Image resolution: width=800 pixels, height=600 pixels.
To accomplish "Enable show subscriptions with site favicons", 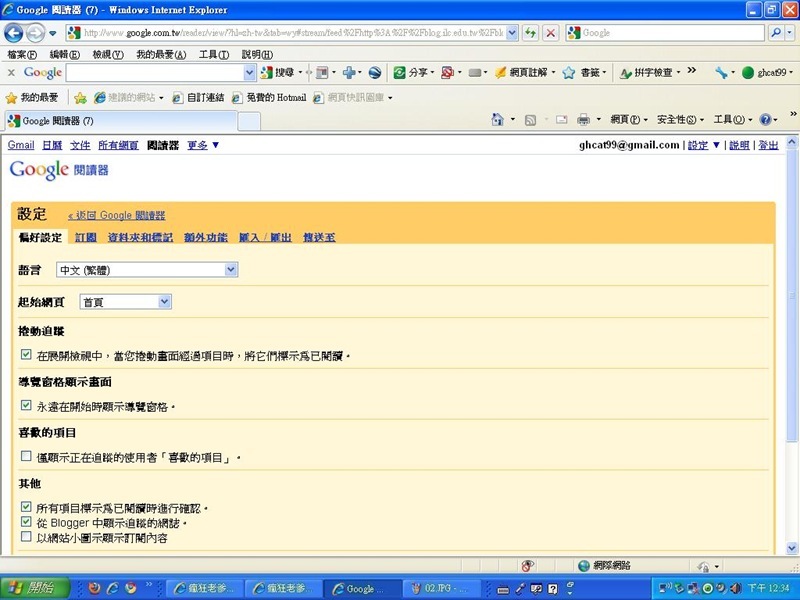I will tap(26, 536).
